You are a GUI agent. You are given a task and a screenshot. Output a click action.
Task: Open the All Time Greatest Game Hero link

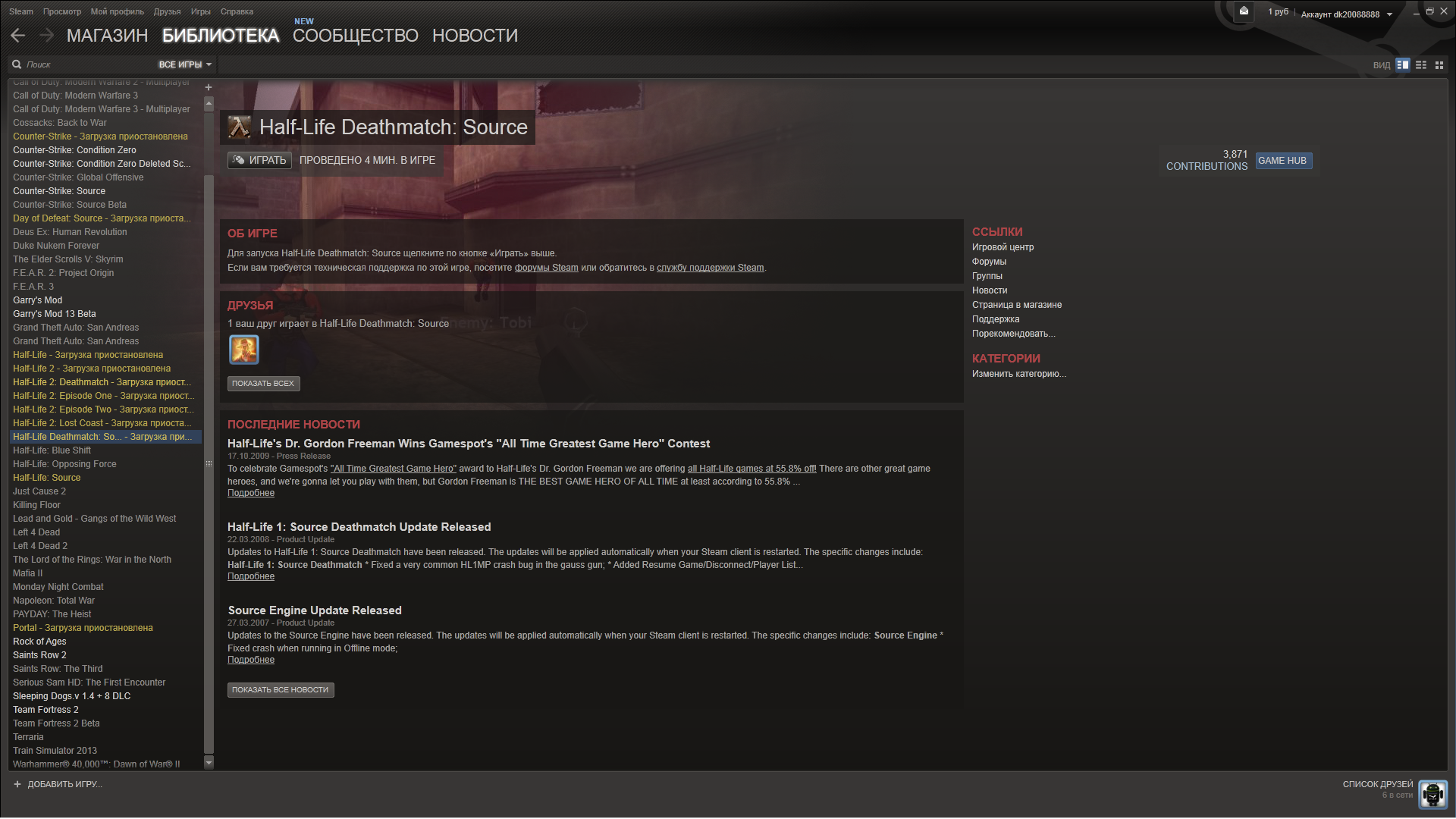coord(394,469)
